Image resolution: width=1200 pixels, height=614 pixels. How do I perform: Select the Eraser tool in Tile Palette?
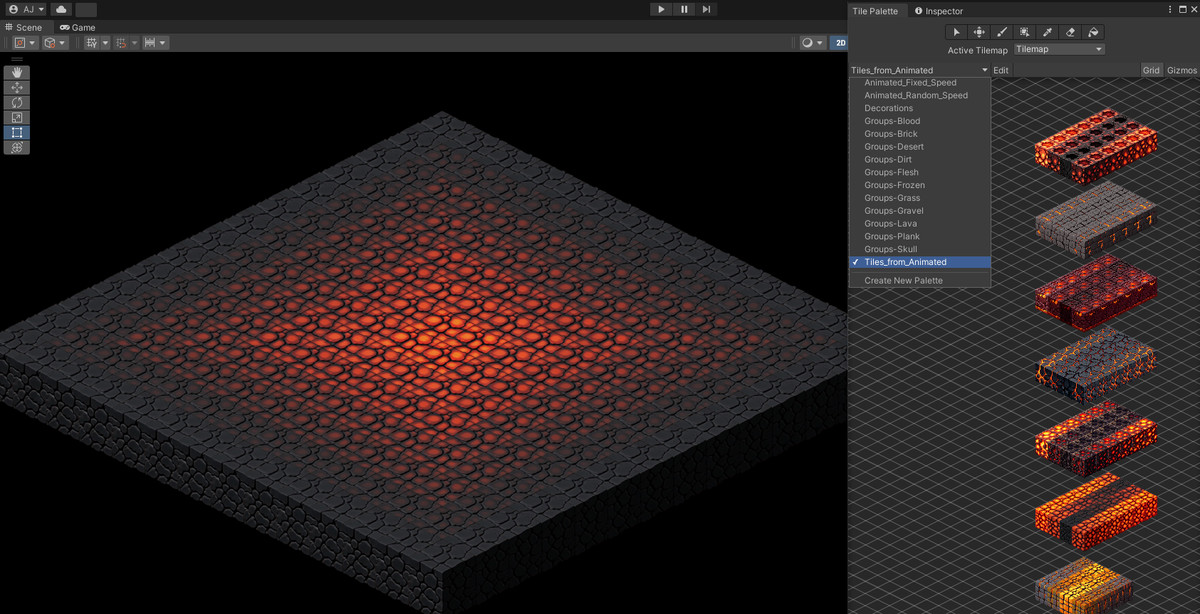(x=1071, y=31)
